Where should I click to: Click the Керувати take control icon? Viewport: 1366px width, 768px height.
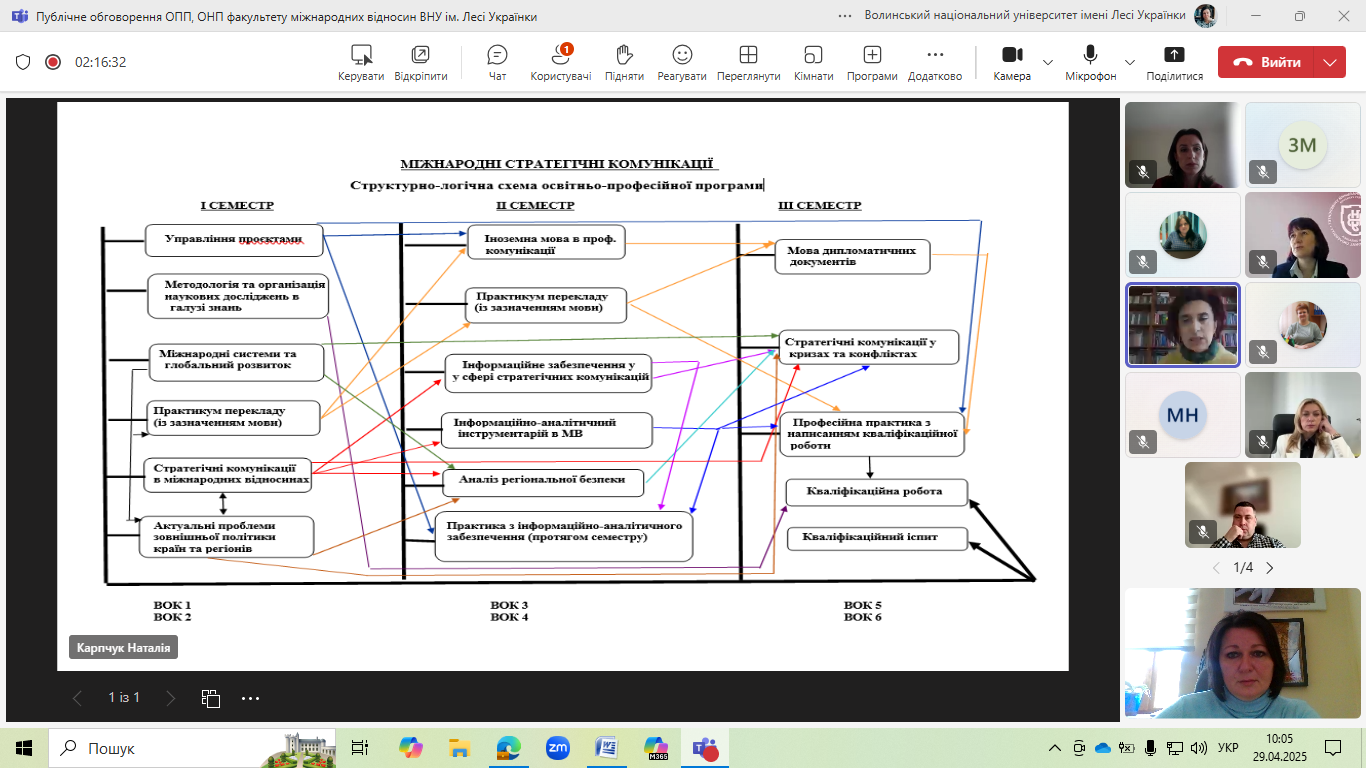361,62
